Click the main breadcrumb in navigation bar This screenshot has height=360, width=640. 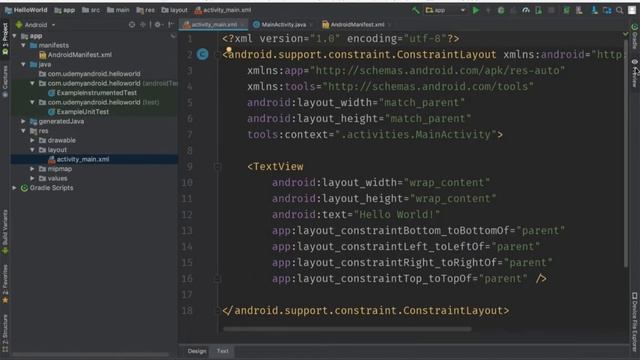pos(118,10)
